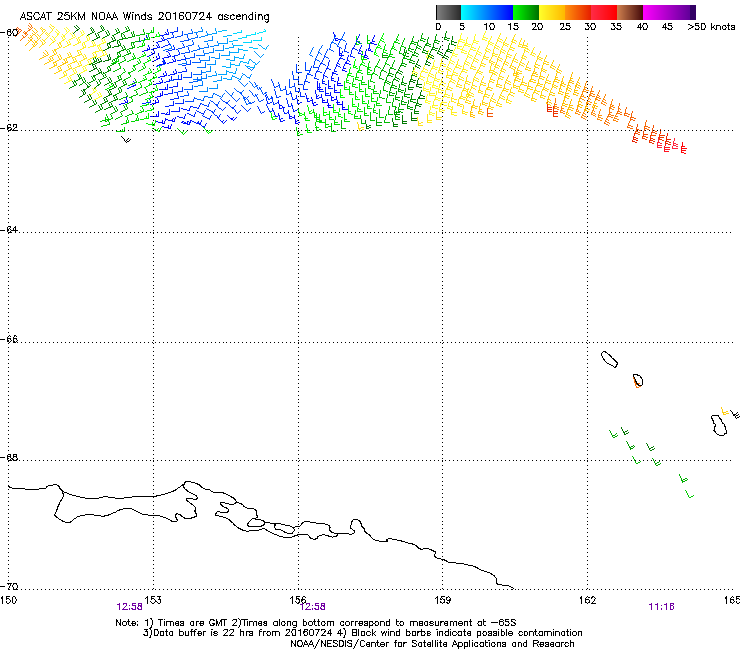Click latitude axis label '-70'
This screenshot has width=740, height=650.
coord(9,586)
